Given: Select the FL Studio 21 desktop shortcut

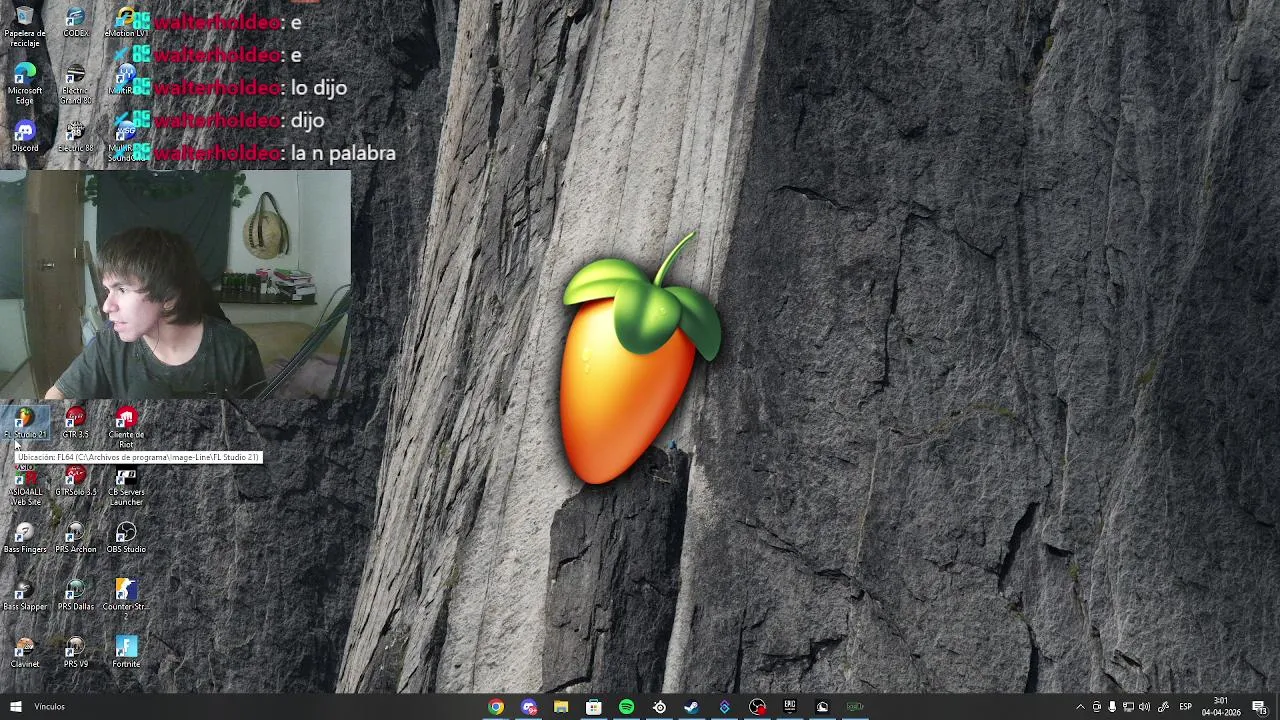Looking at the screenshot, I should 25,423.
